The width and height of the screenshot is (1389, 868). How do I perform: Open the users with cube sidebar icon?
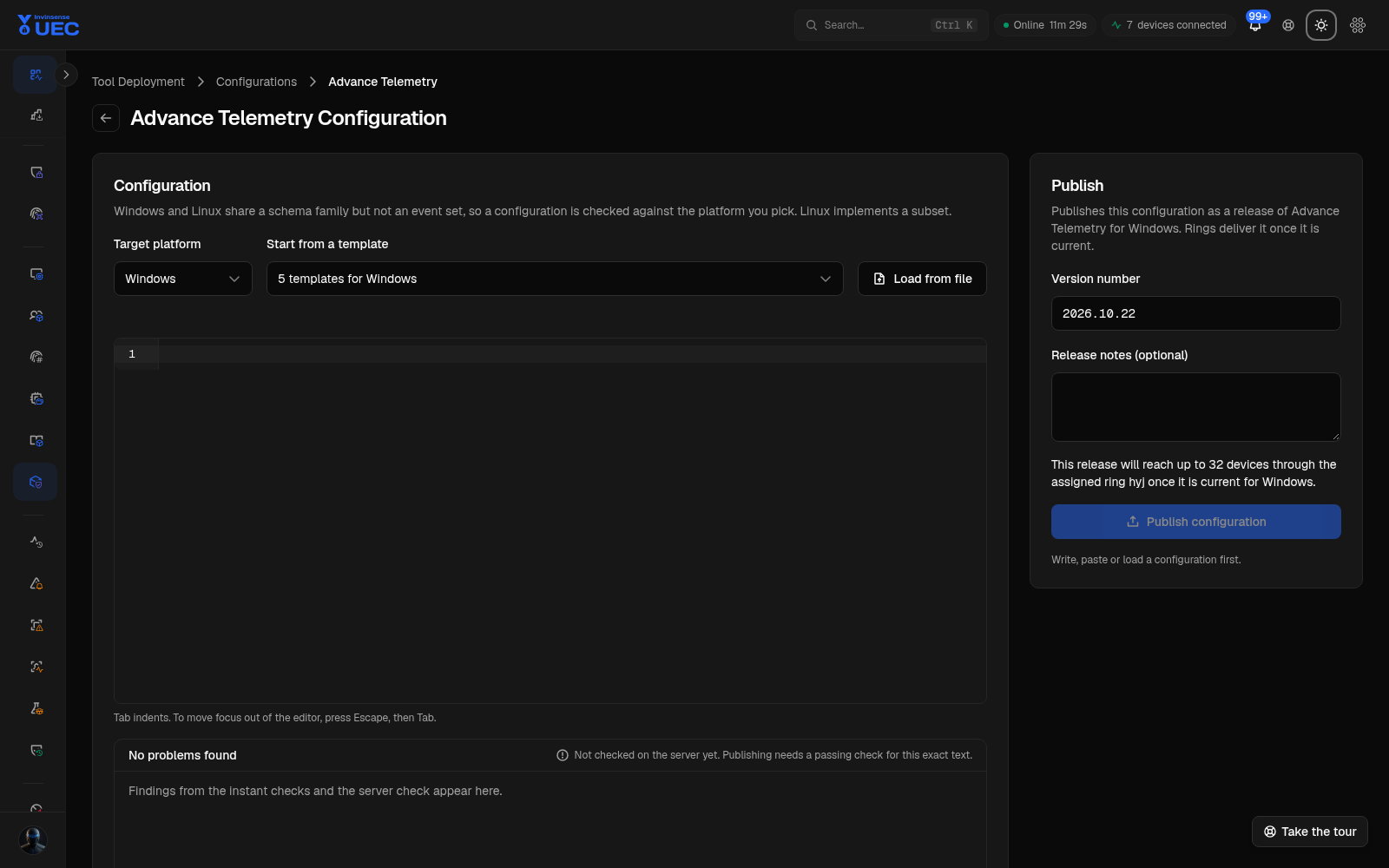pyautogui.click(x=36, y=316)
